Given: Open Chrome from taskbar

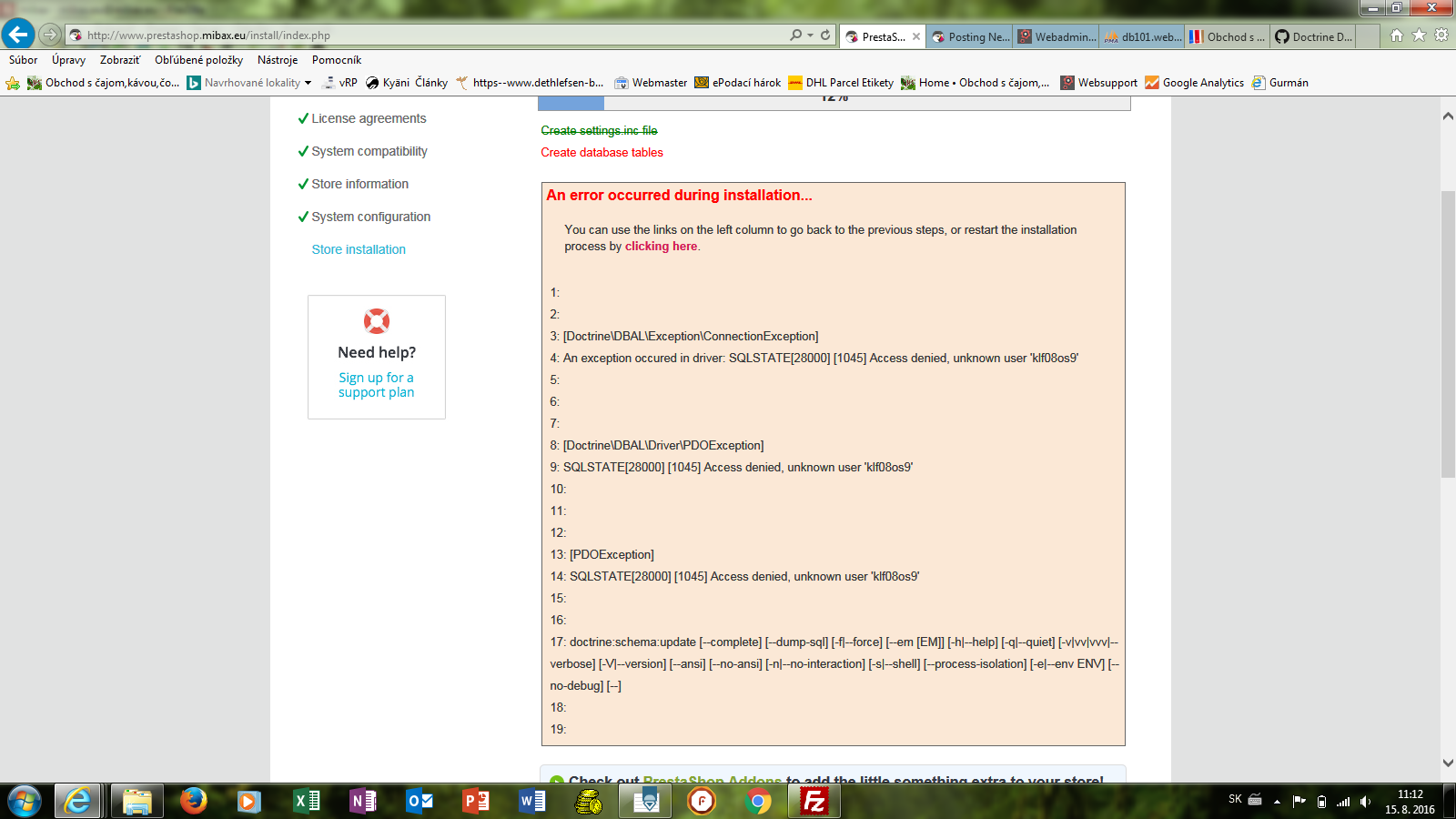Looking at the screenshot, I should click(757, 801).
